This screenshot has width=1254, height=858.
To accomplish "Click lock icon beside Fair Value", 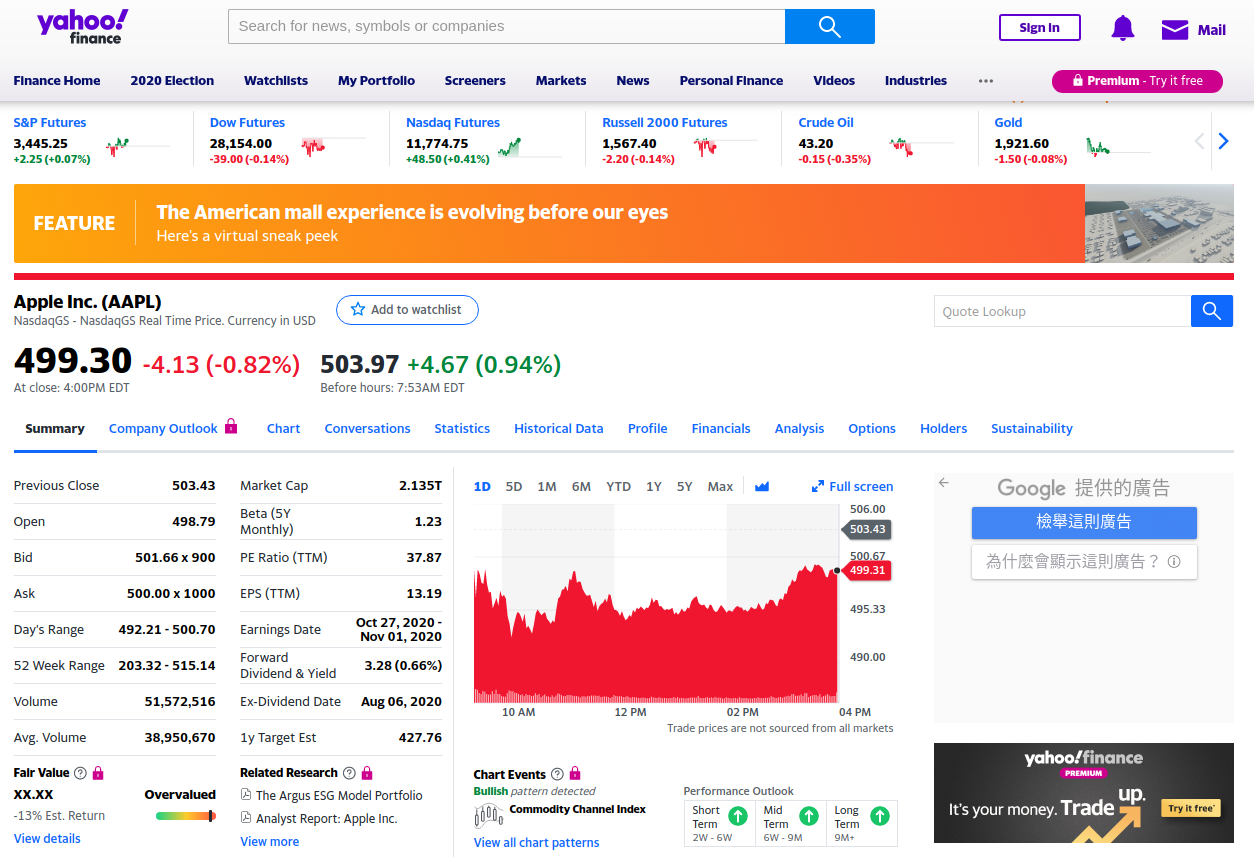I will point(98,773).
